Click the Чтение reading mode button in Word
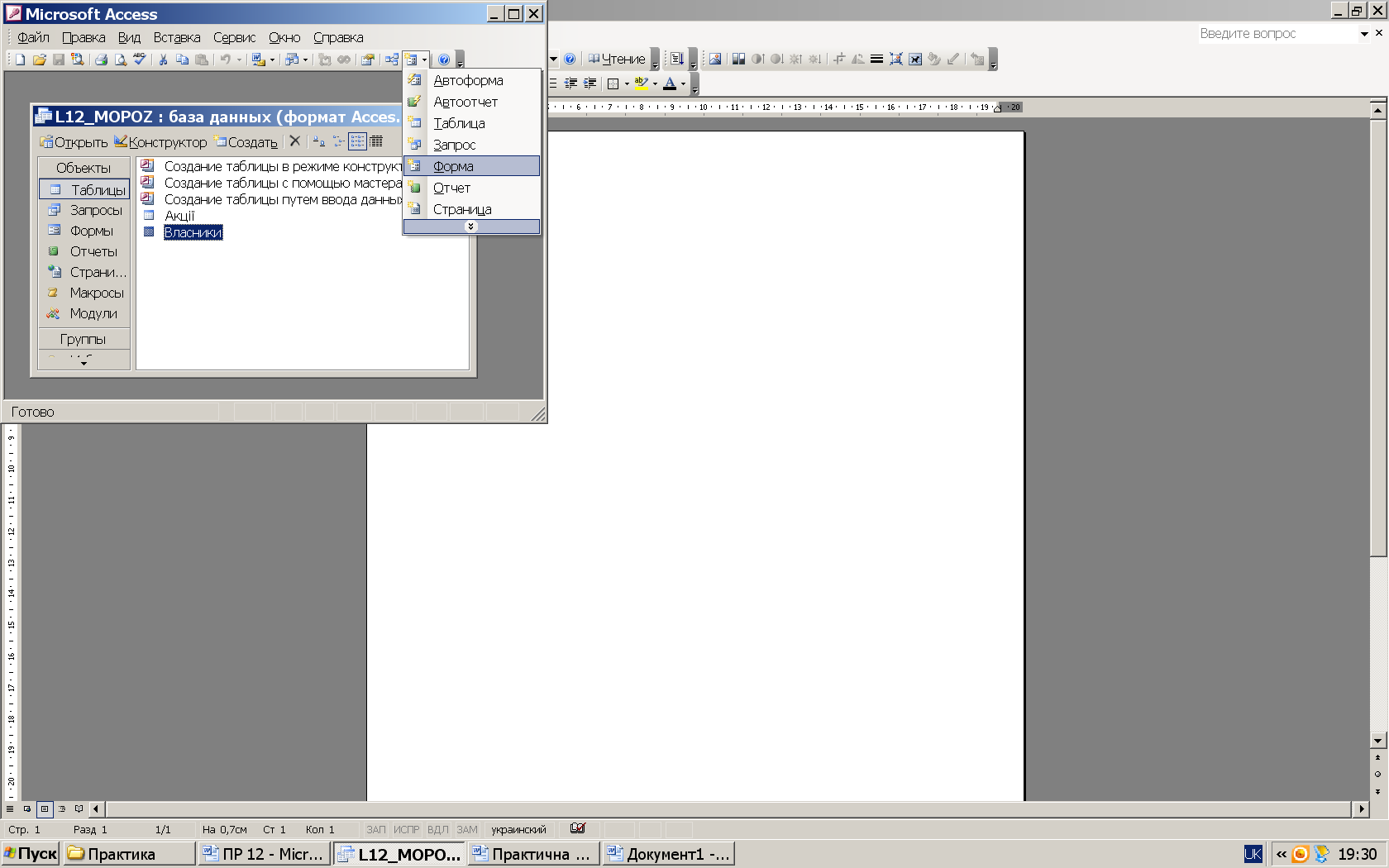Image resolution: width=1389 pixels, height=868 pixels. 617,59
